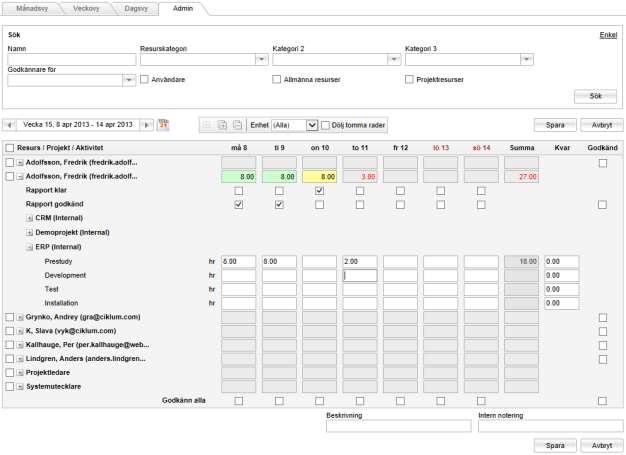Select row checkbox for Projektledare
626x455 pixels.
tap(10, 373)
